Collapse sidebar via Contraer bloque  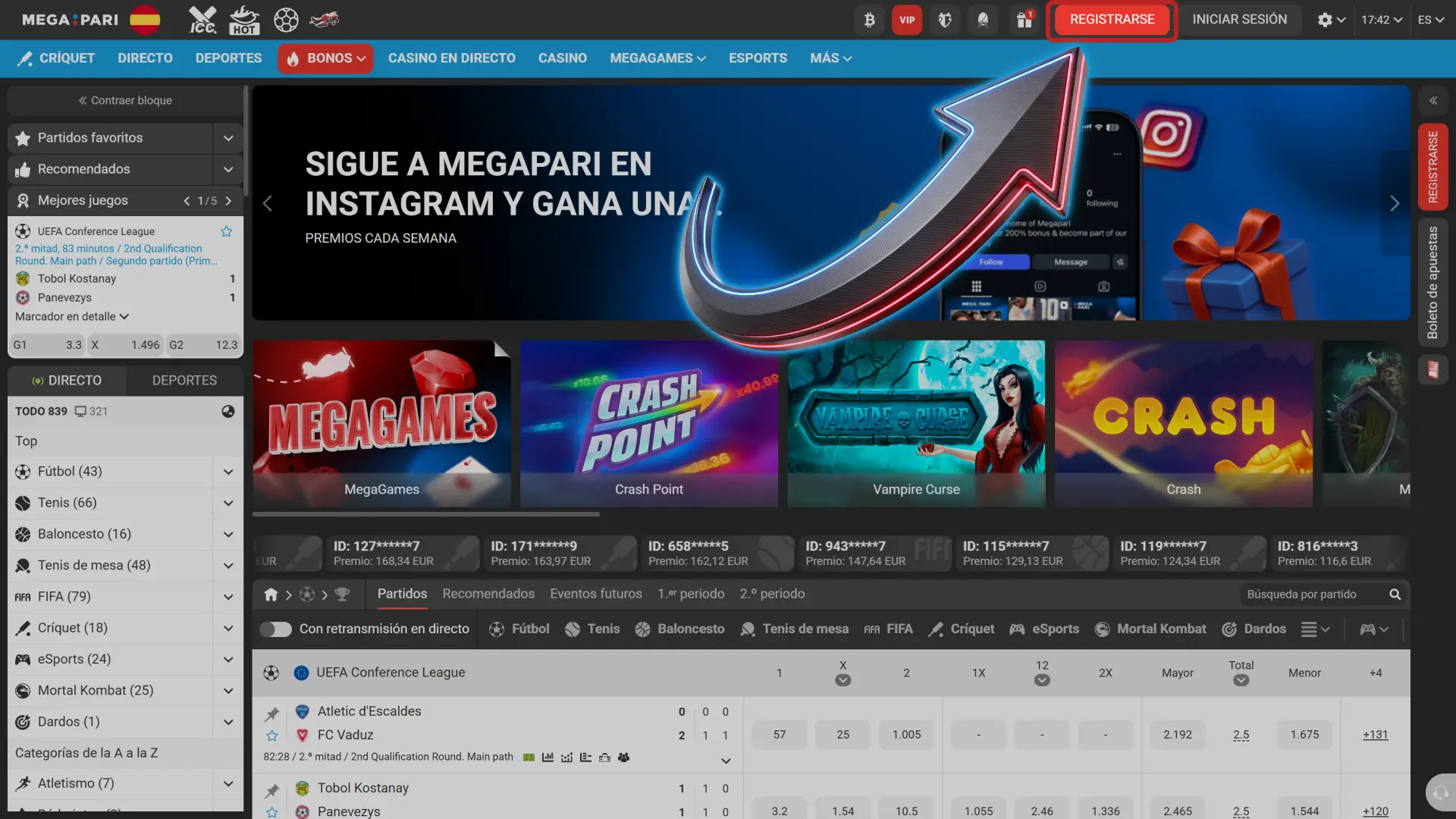coord(125,100)
